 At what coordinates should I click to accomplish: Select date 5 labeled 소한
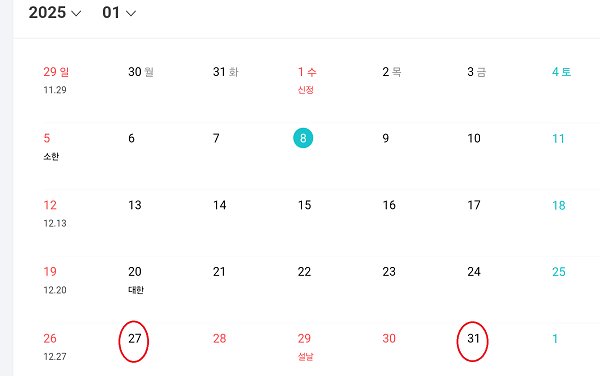point(51,146)
